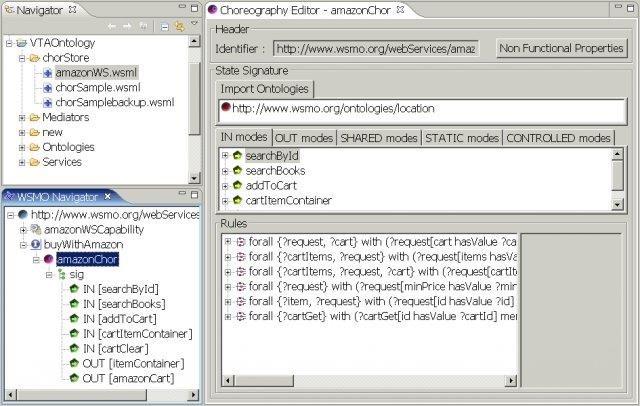Image resolution: width=640 pixels, height=406 pixels.
Task: Expand the forall {?request, ?cart} rule
Action: pos(228,242)
